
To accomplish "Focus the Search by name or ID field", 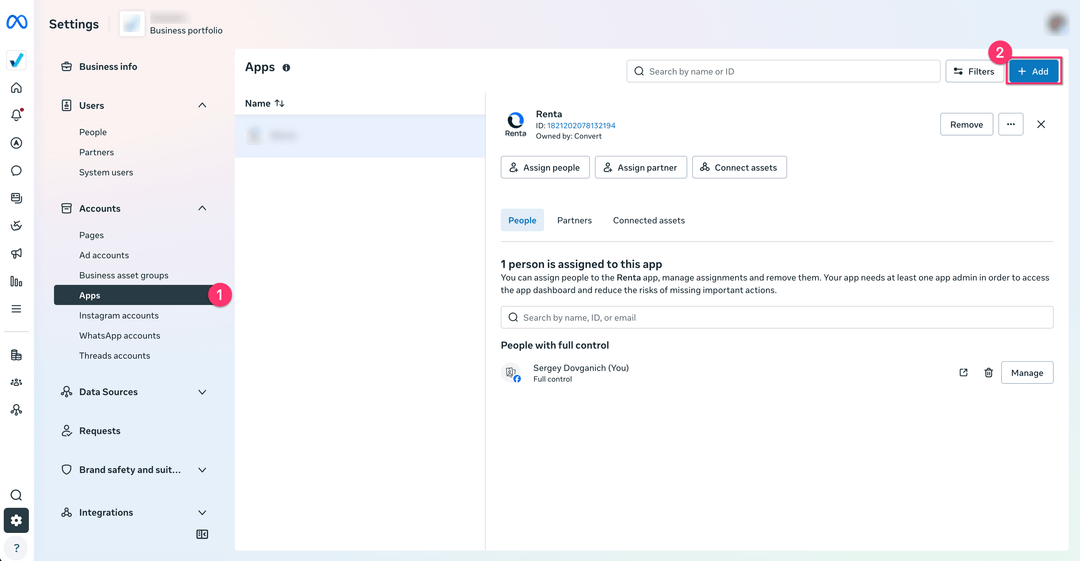I will 783,72.
